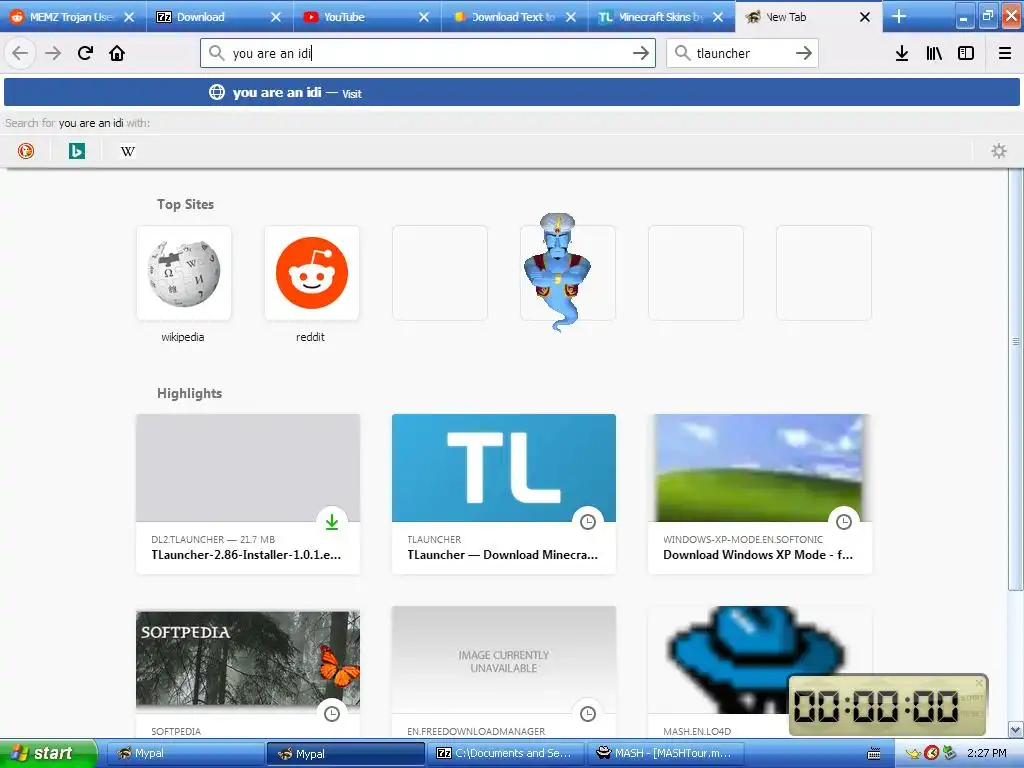Click the history clock badge on Softpedia card
This screenshot has height=768, width=1024.
(332, 714)
